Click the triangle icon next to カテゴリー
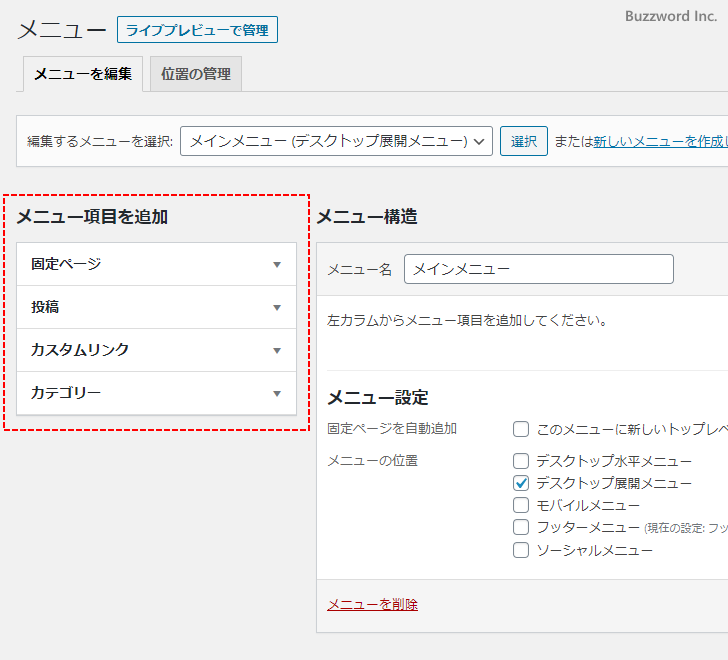 click(x=277, y=394)
